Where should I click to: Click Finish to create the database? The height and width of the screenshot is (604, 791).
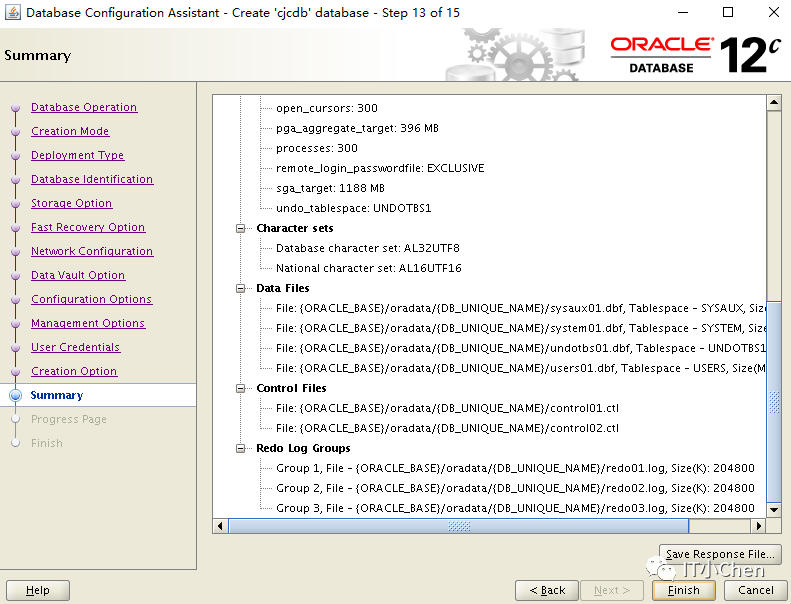(x=684, y=590)
